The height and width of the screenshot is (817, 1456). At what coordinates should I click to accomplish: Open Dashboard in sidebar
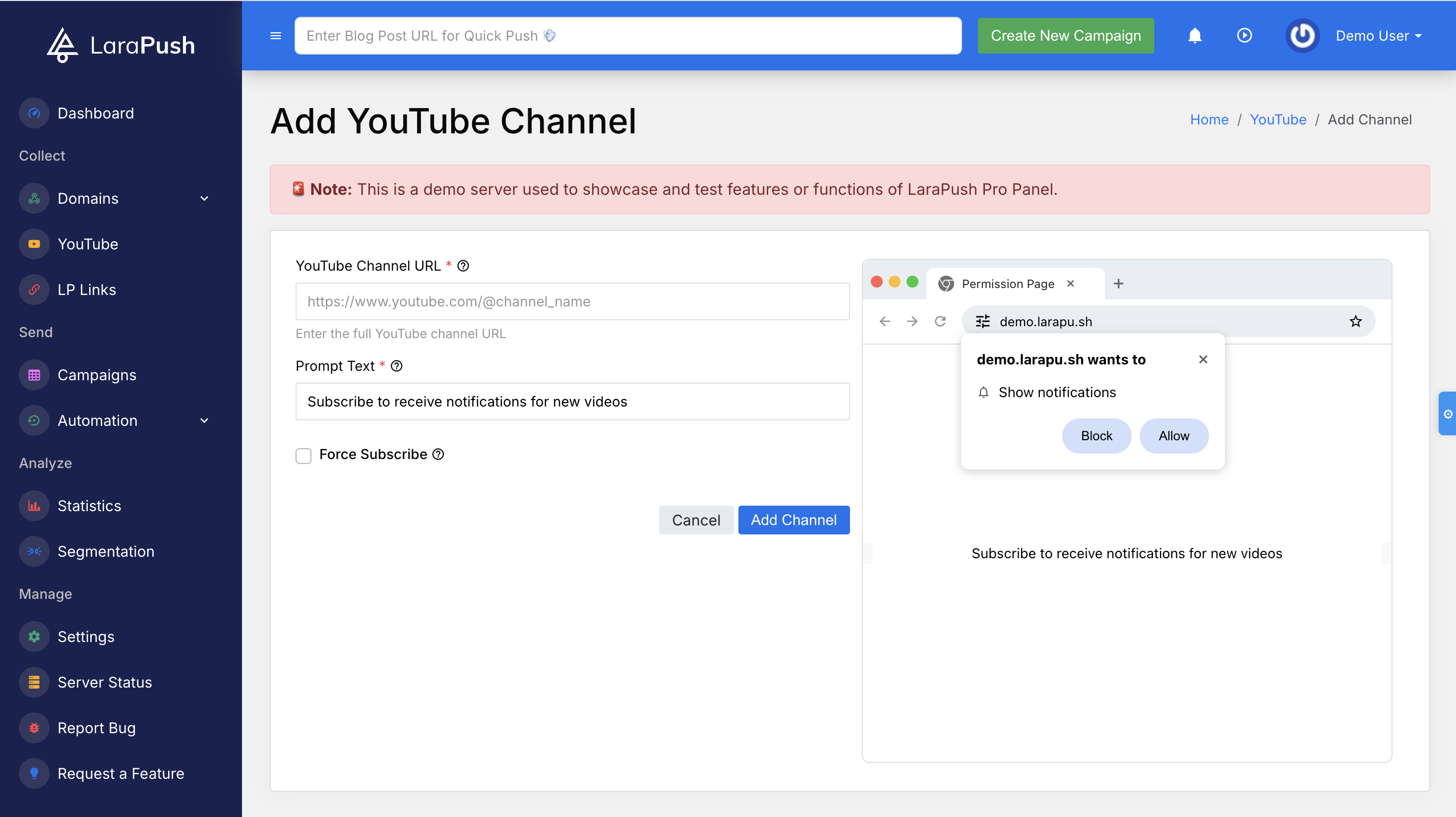pyautogui.click(x=96, y=113)
